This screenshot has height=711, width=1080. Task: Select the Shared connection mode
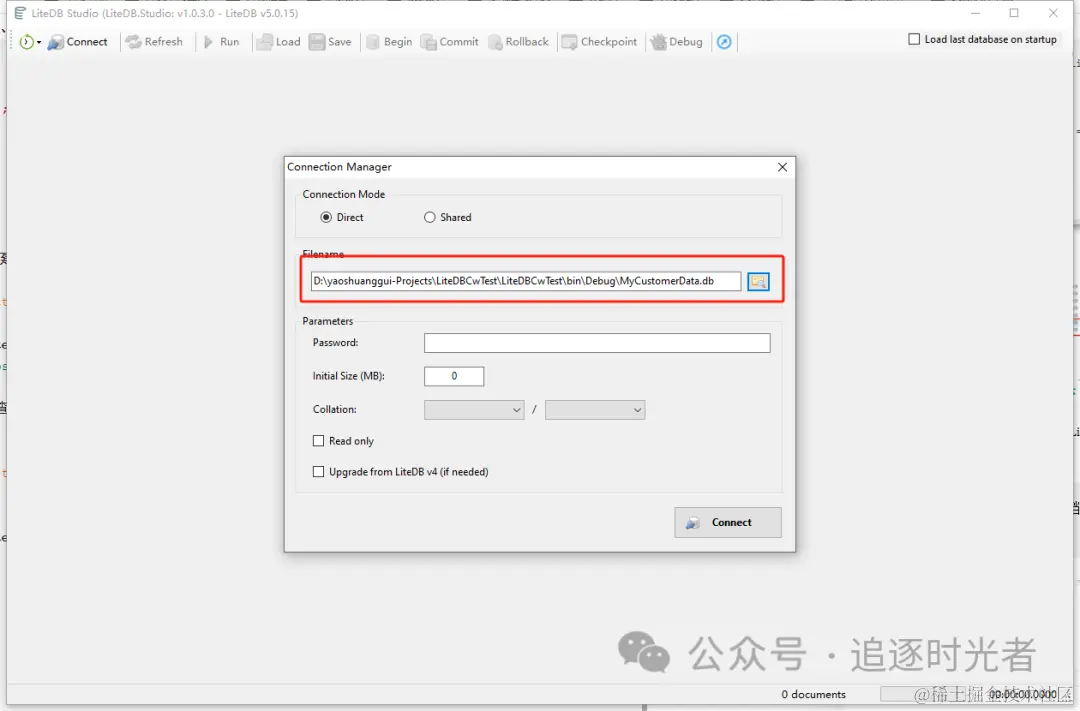click(430, 217)
